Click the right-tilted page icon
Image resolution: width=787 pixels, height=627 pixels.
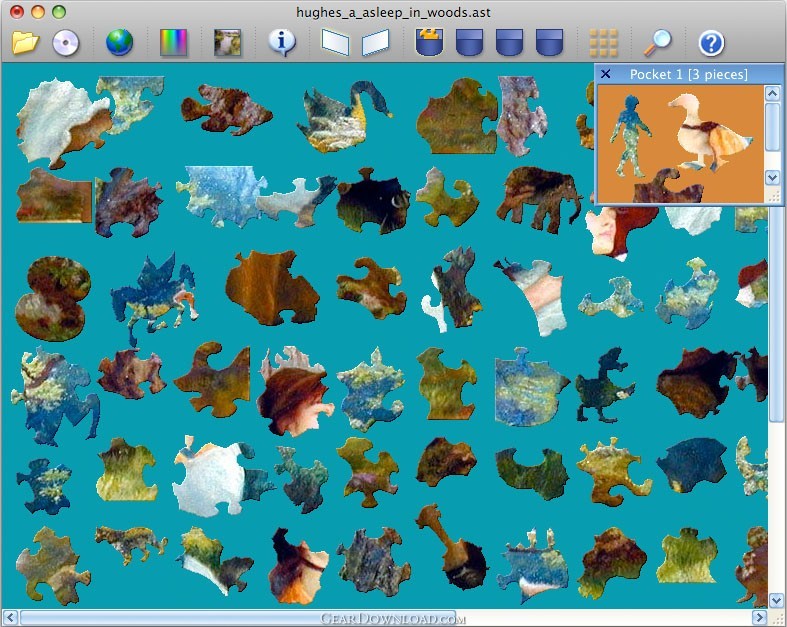click(x=375, y=42)
